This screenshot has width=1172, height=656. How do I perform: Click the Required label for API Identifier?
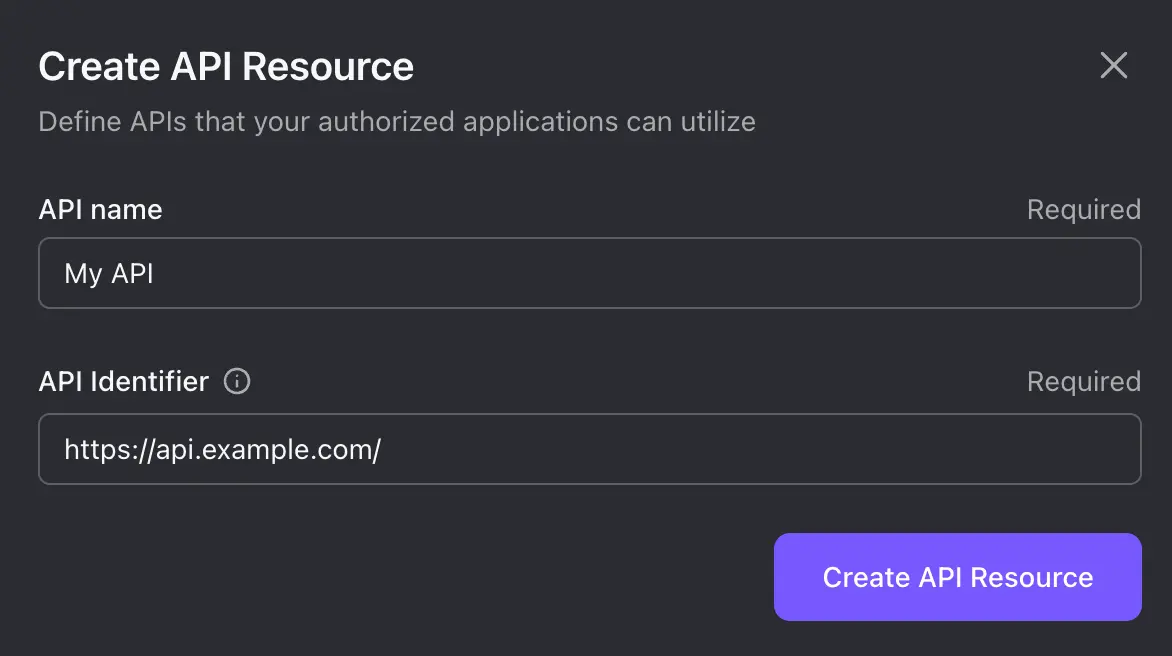click(1083, 381)
